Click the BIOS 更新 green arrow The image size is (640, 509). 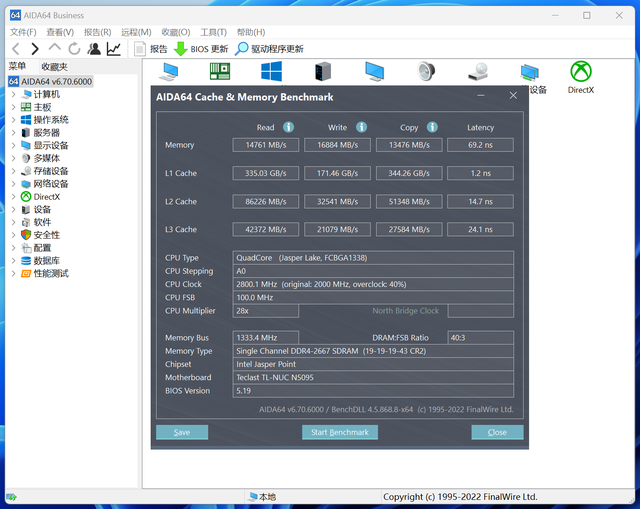(x=180, y=49)
